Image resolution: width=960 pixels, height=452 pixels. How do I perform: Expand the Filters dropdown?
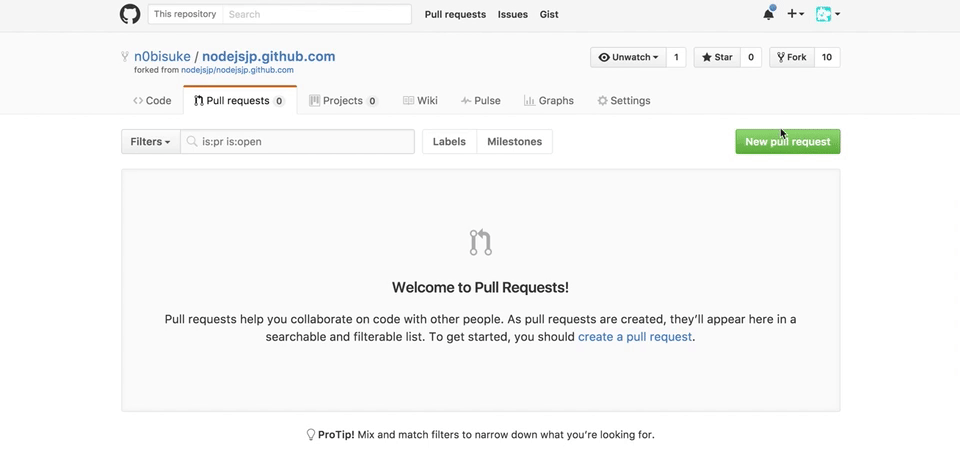click(x=151, y=141)
